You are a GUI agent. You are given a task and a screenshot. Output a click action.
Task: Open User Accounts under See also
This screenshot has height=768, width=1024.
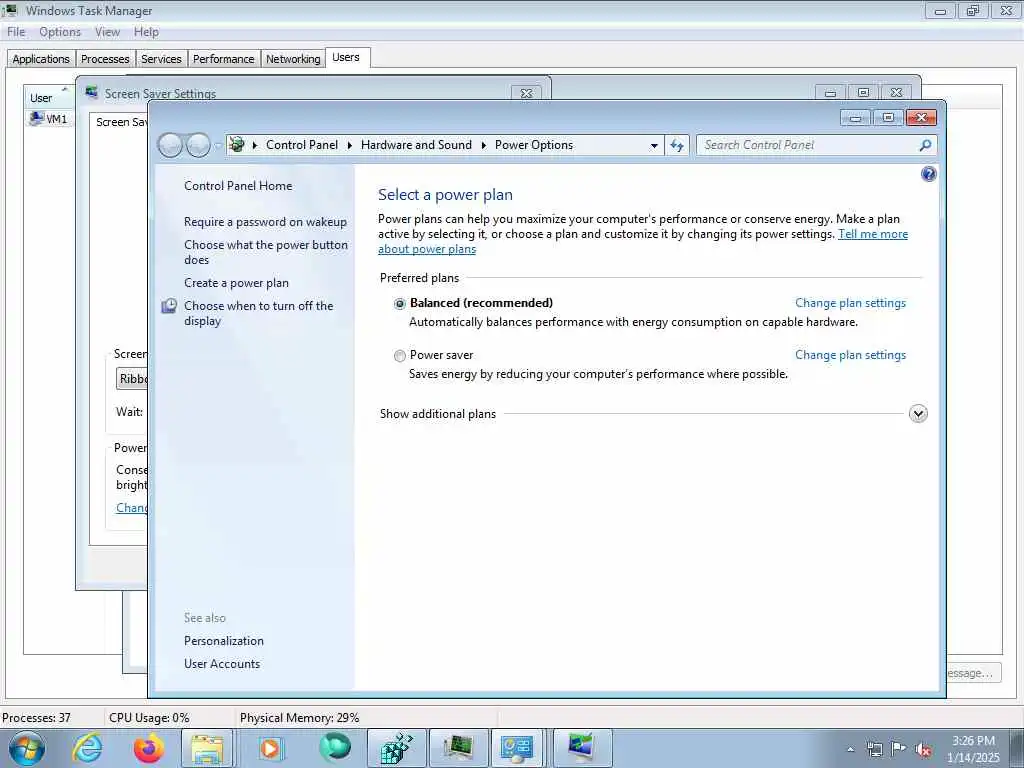221,664
